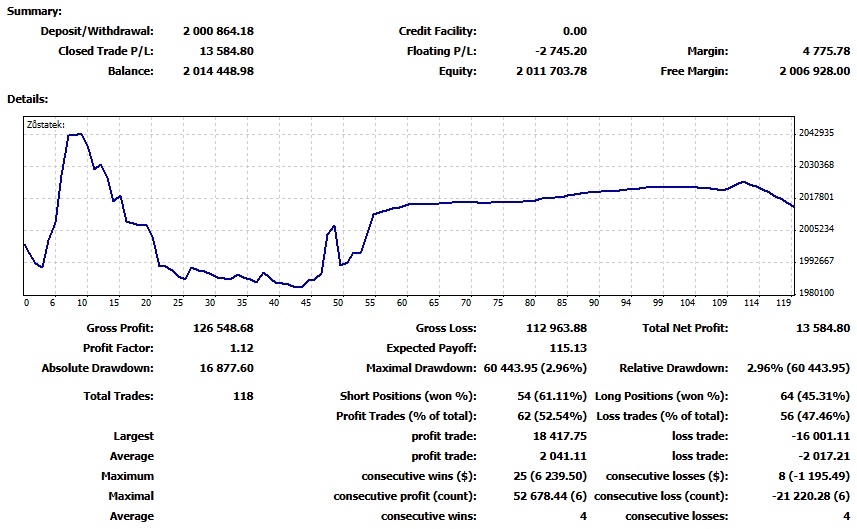
Task: Select the Gross Profit value 126 548.68
Action: 223,328
